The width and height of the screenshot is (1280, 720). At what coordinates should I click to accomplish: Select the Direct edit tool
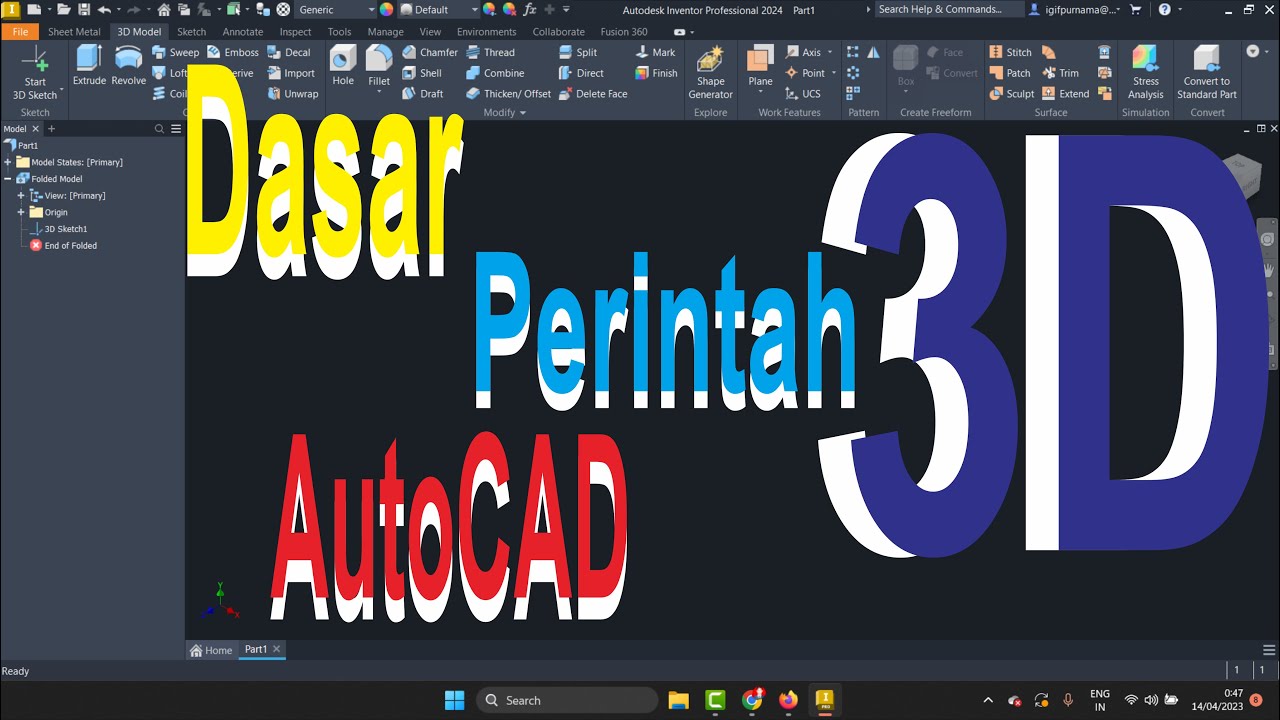click(x=581, y=73)
